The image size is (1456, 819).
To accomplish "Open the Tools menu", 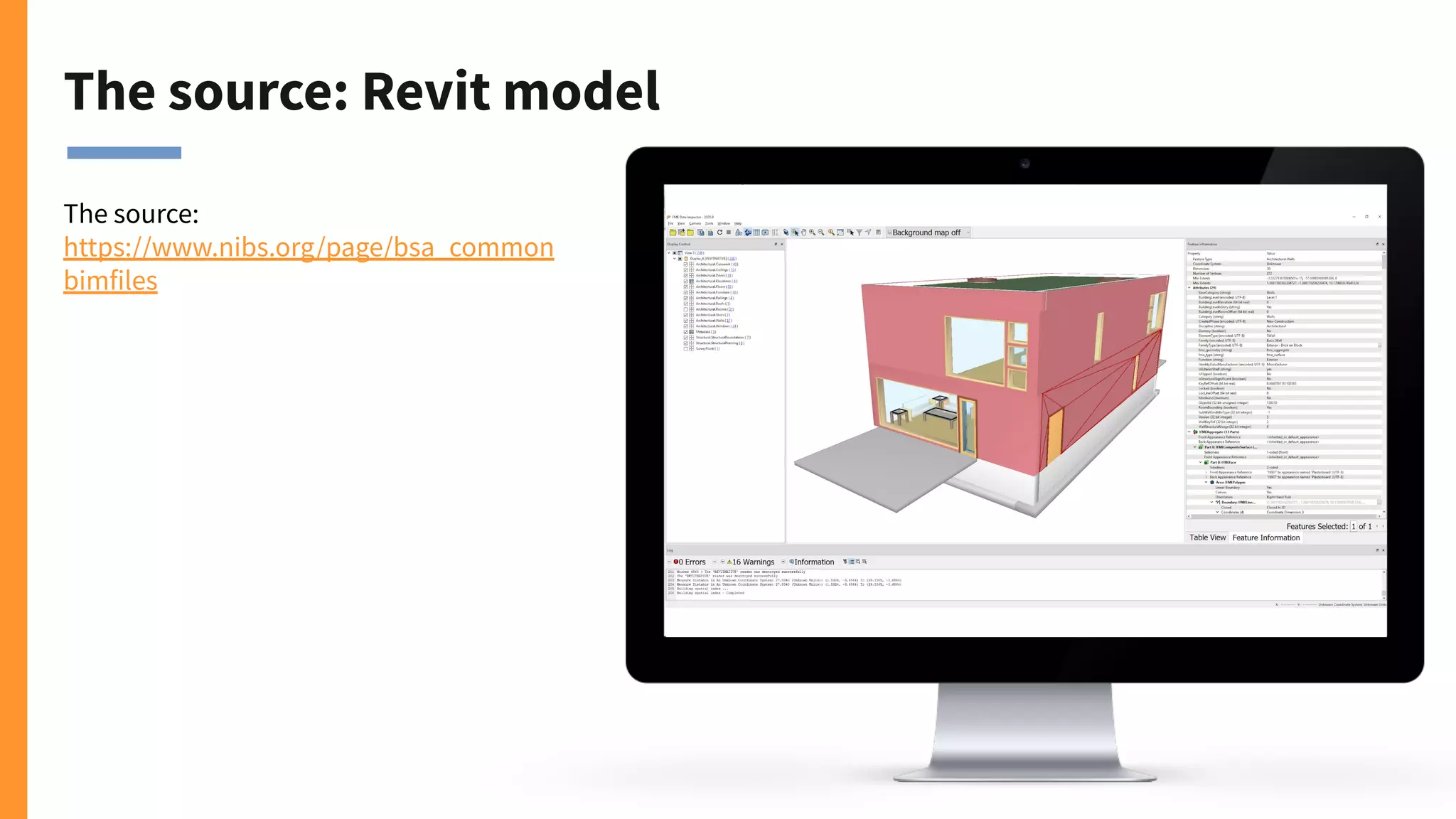I will tap(709, 223).
